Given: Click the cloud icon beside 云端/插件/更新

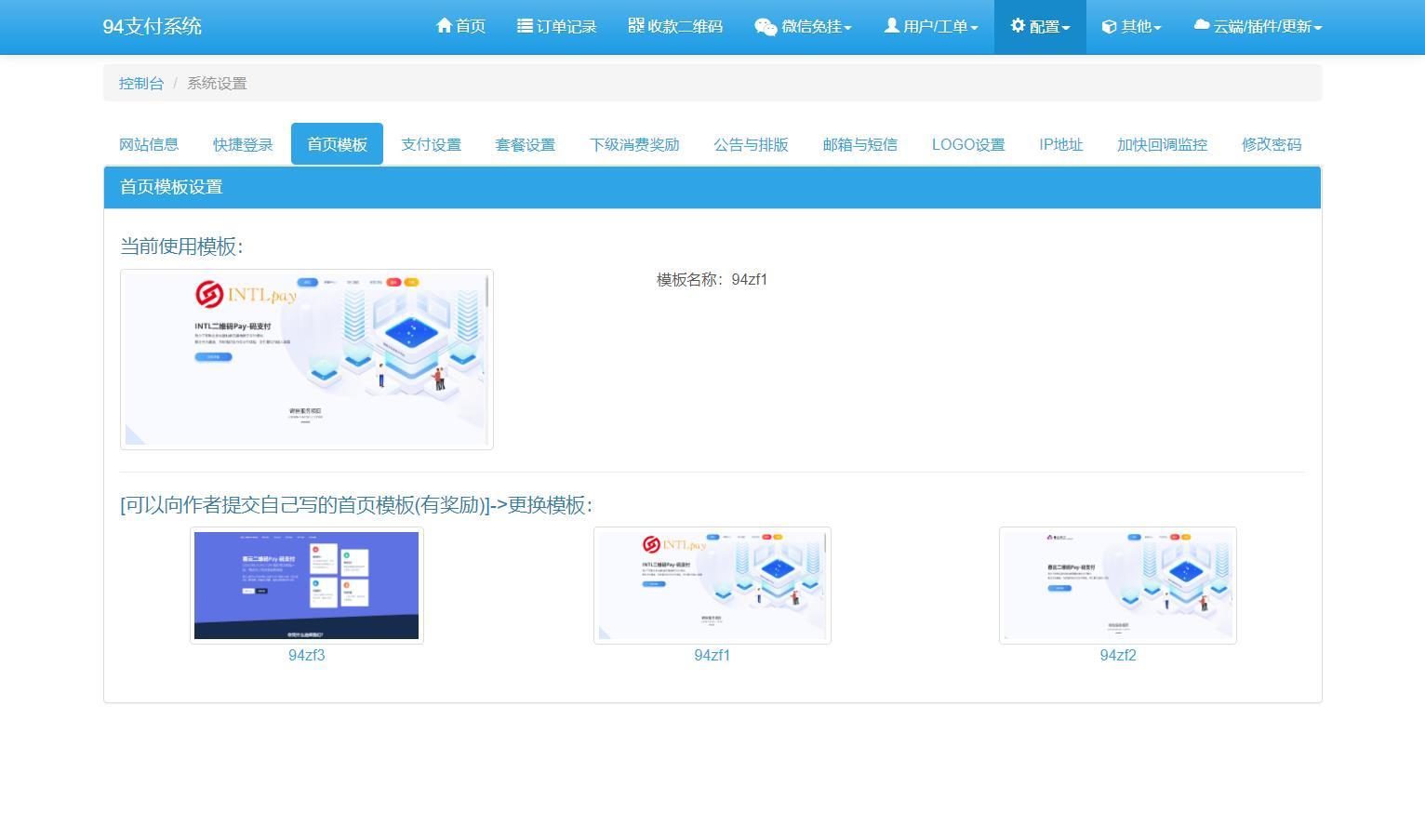Looking at the screenshot, I should [x=1200, y=26].
